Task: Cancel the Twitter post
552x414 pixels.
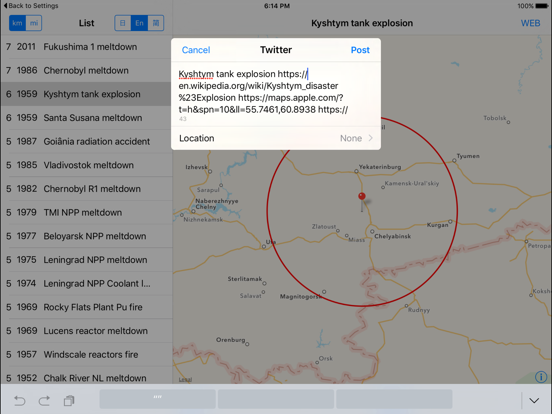Action: pos(196,50)
